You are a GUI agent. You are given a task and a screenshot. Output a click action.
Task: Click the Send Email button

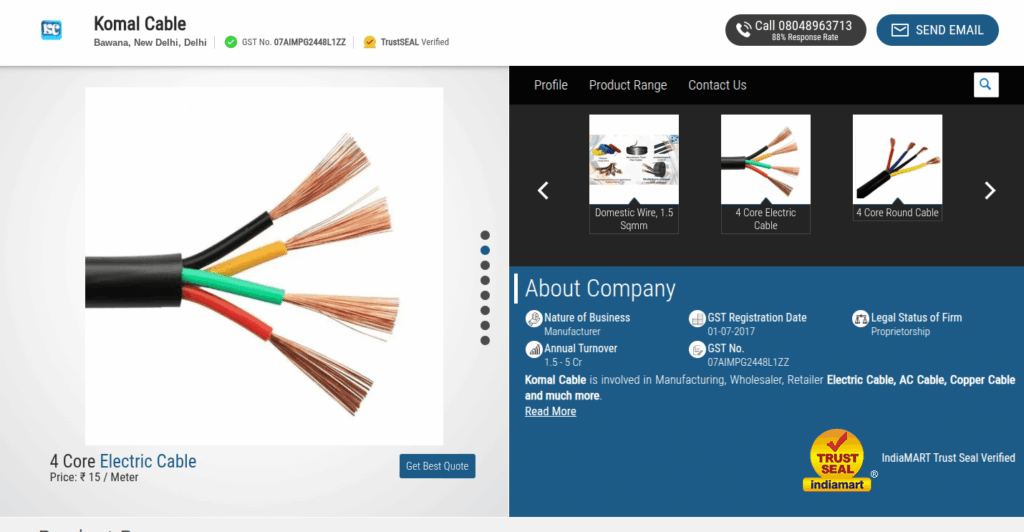coord(937,30)
